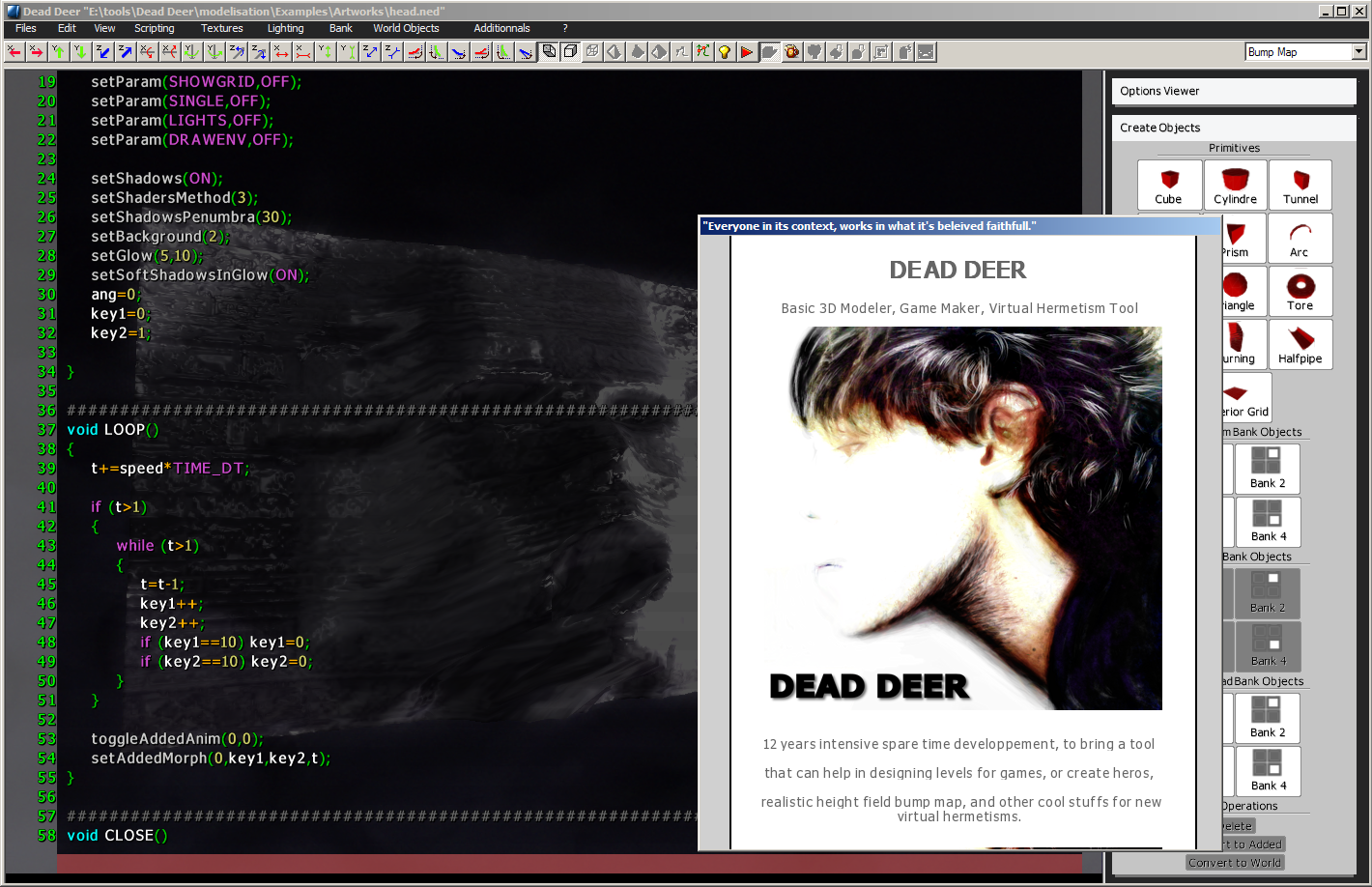Viewport: 1372px width, 887px height.
Task: Click the 'void LOOP()' code line
Action: pyautogui.click(x=113, y=429)
